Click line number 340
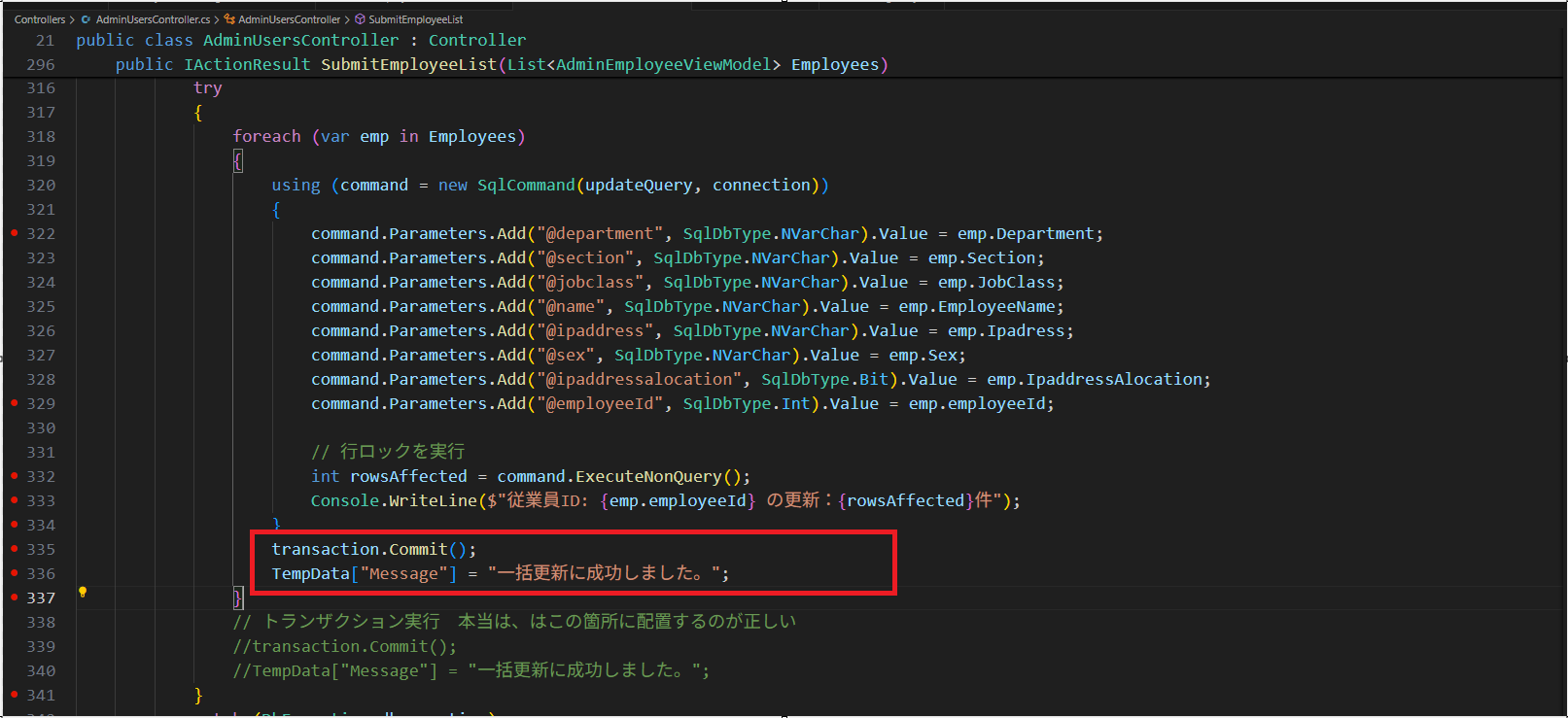 [41, 670]
